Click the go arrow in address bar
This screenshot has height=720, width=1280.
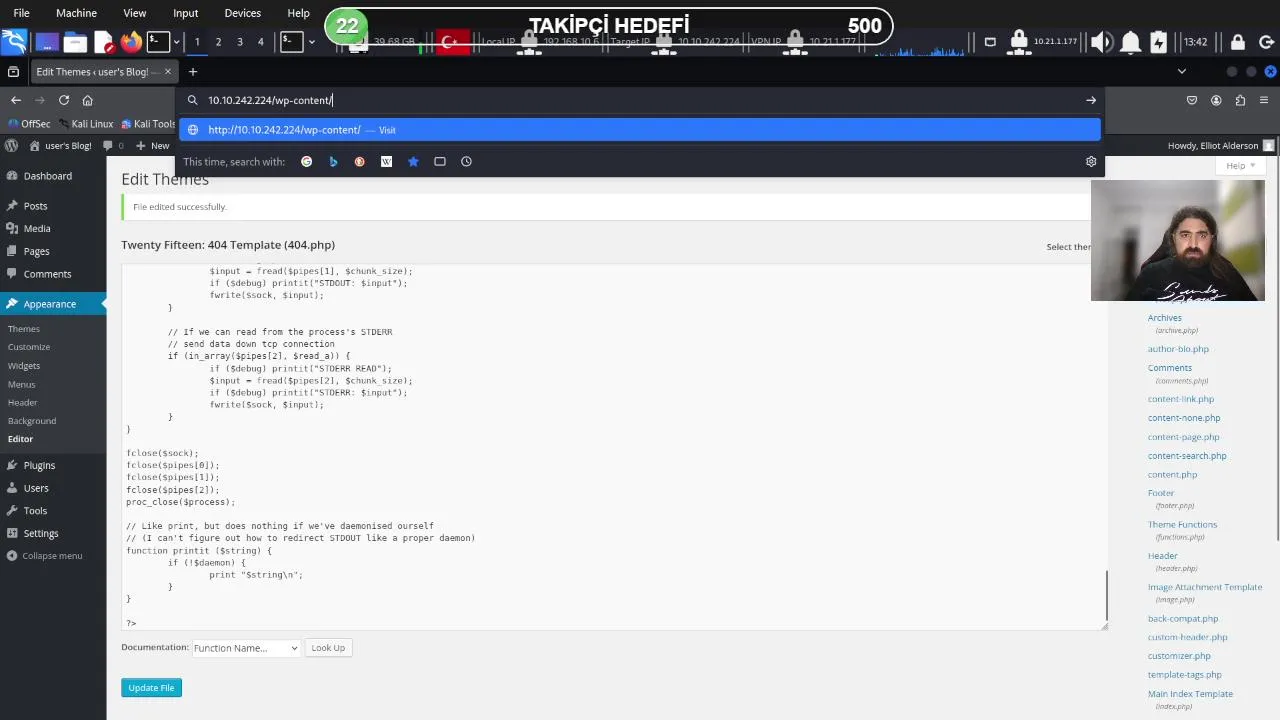(x=1091, y=100)
